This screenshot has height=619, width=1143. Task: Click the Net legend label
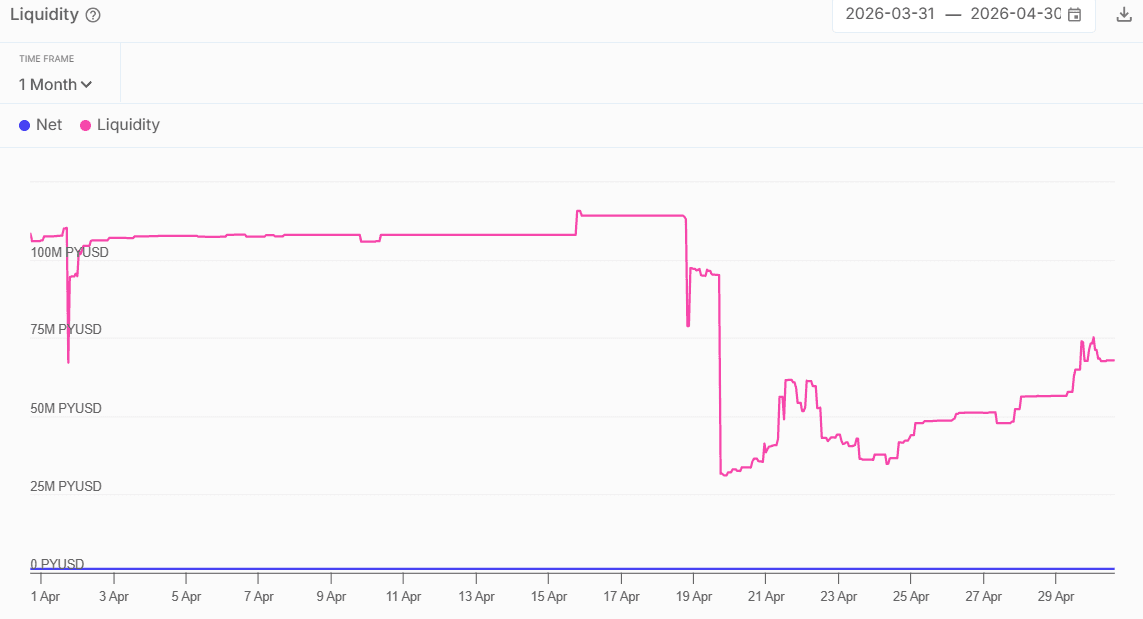(x=49, y=125)
